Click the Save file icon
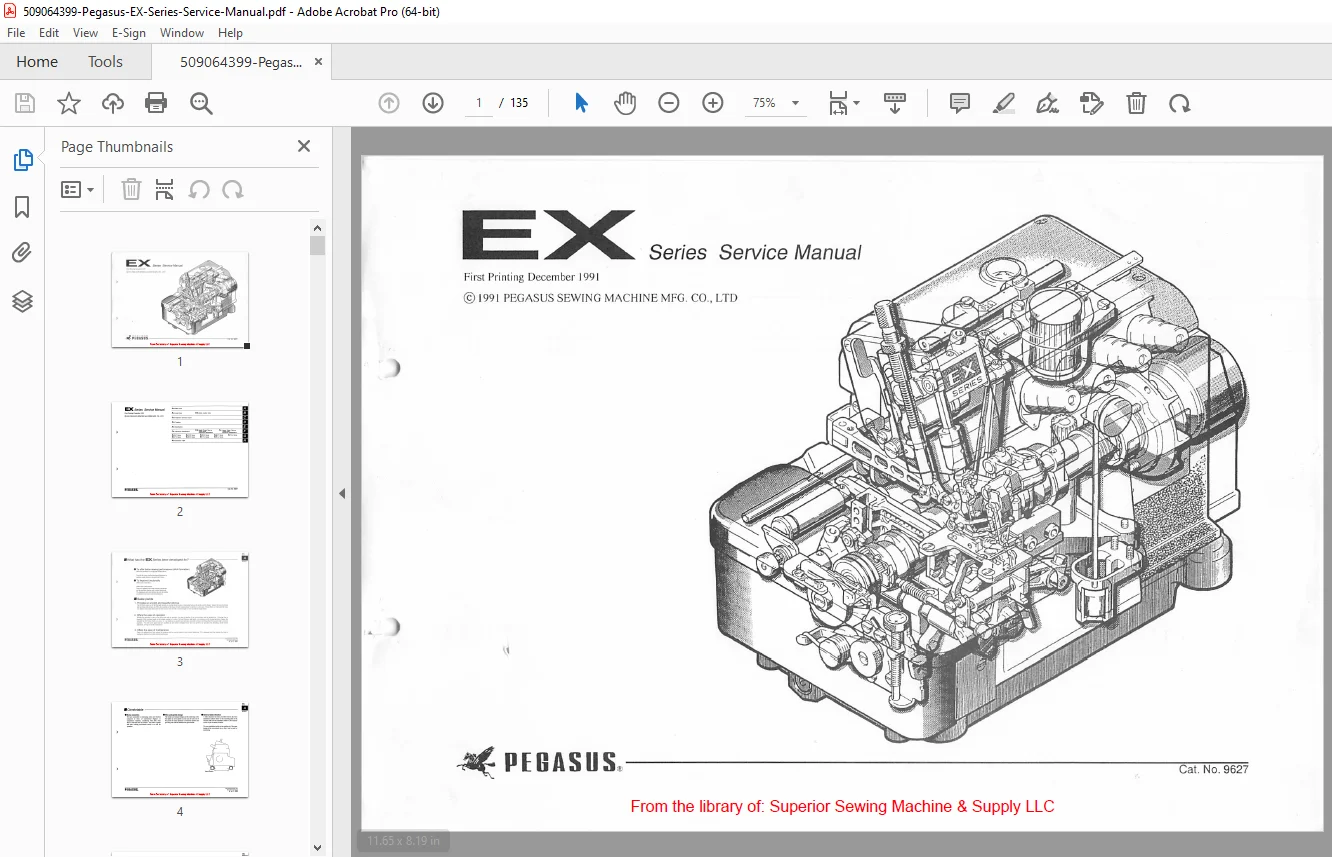Viewport: 1332px width, 857px height. click(x=25, y=103)
